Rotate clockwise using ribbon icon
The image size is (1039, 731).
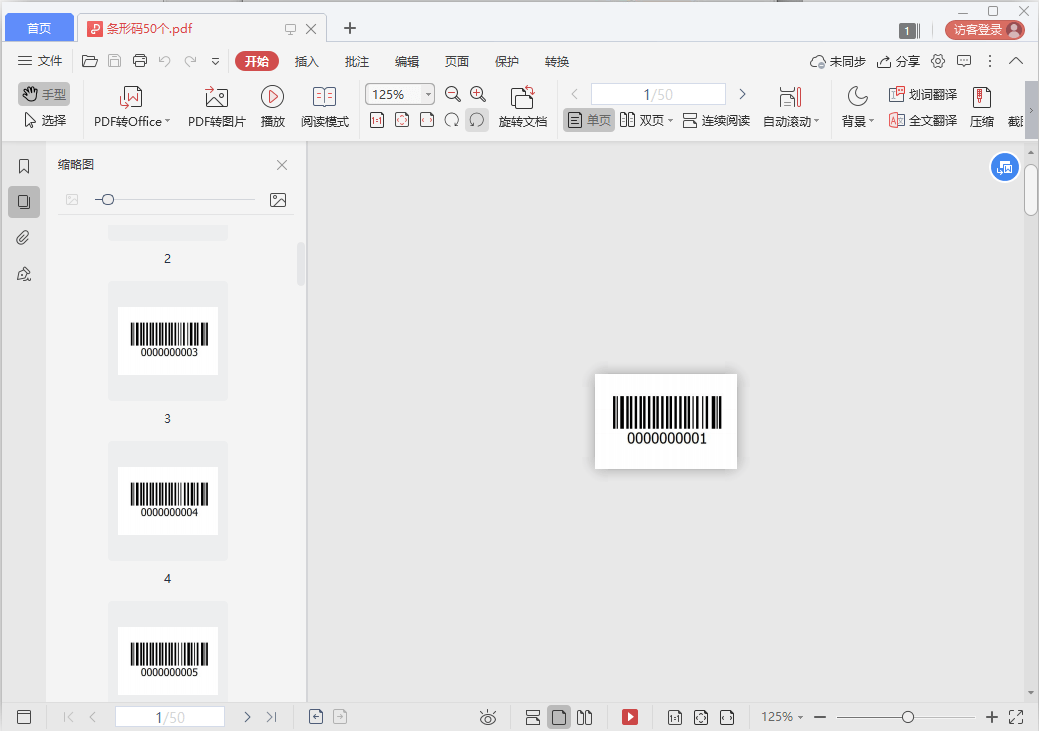pyautogui.click(x=451, y=120)
